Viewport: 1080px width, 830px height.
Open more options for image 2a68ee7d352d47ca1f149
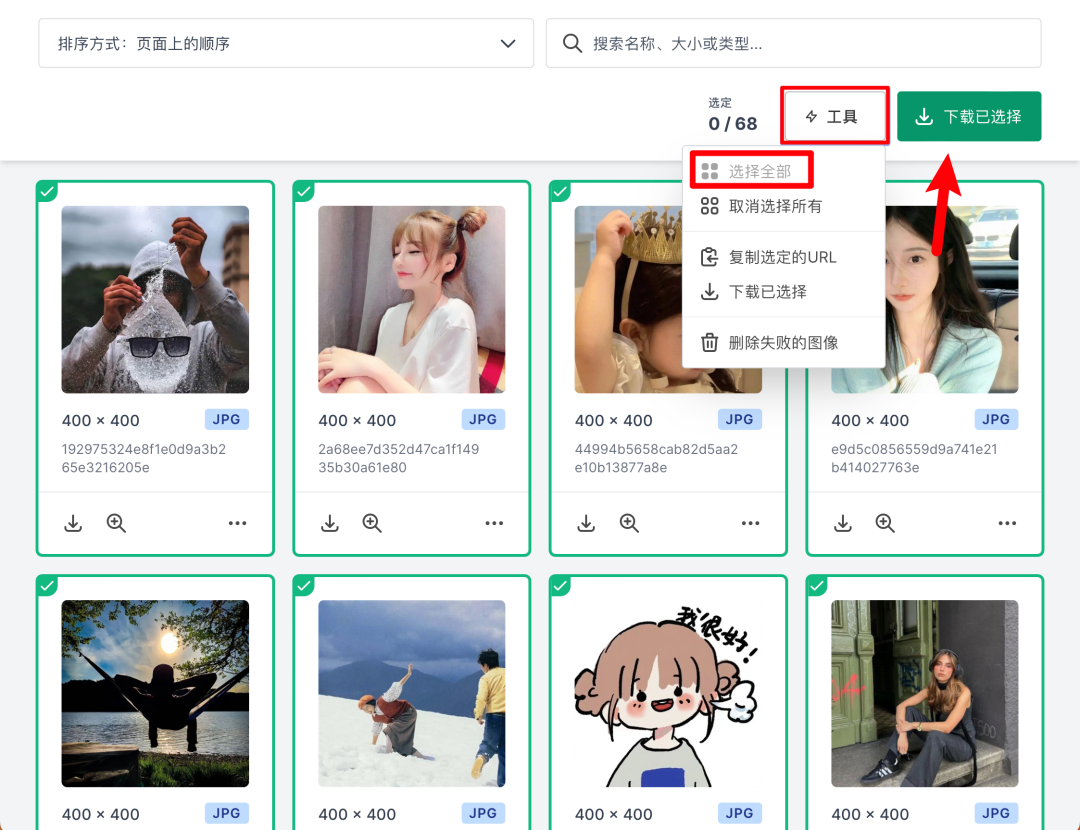494,523
